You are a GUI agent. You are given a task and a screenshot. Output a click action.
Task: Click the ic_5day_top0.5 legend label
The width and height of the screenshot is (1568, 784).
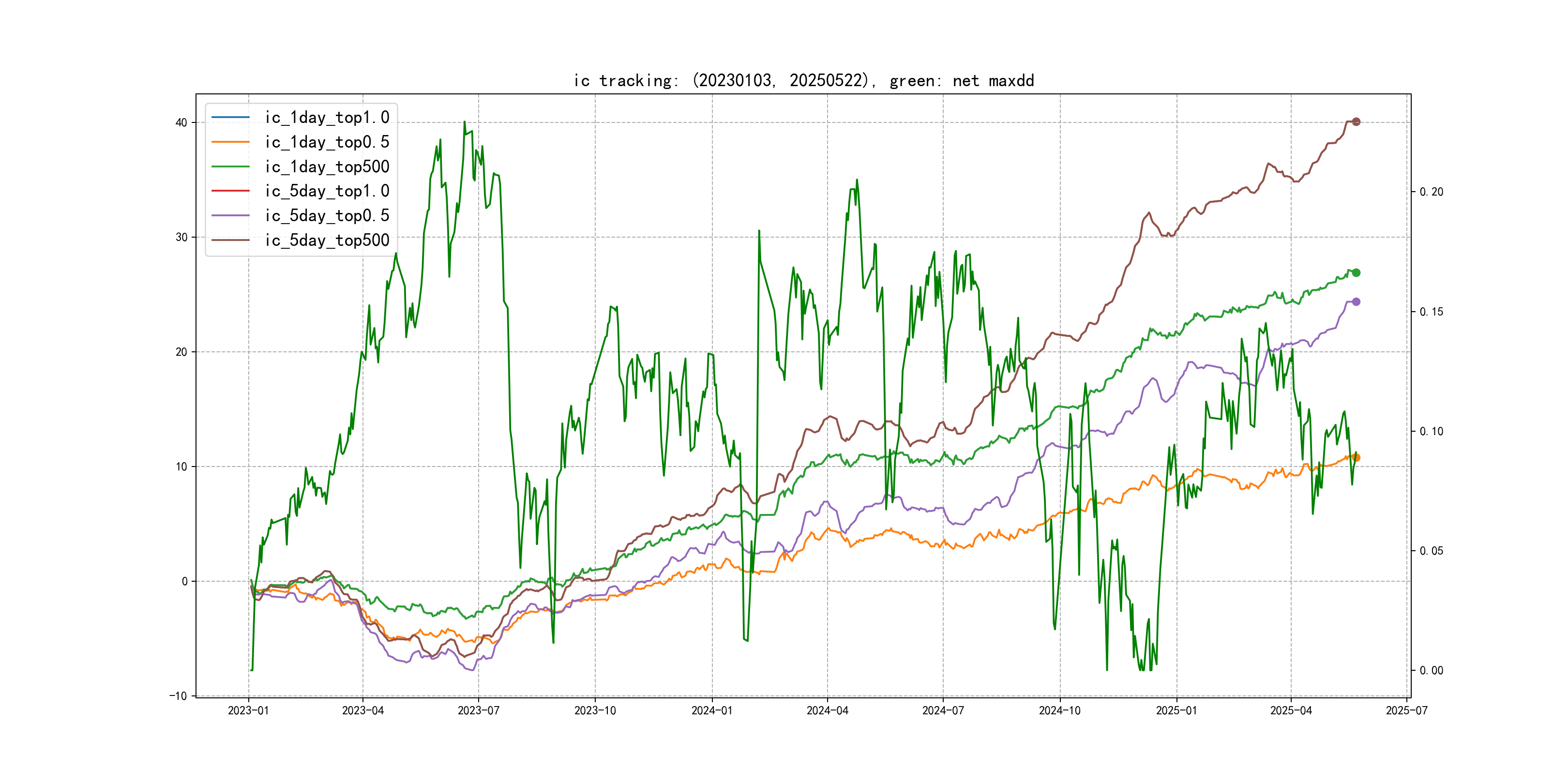327,215
